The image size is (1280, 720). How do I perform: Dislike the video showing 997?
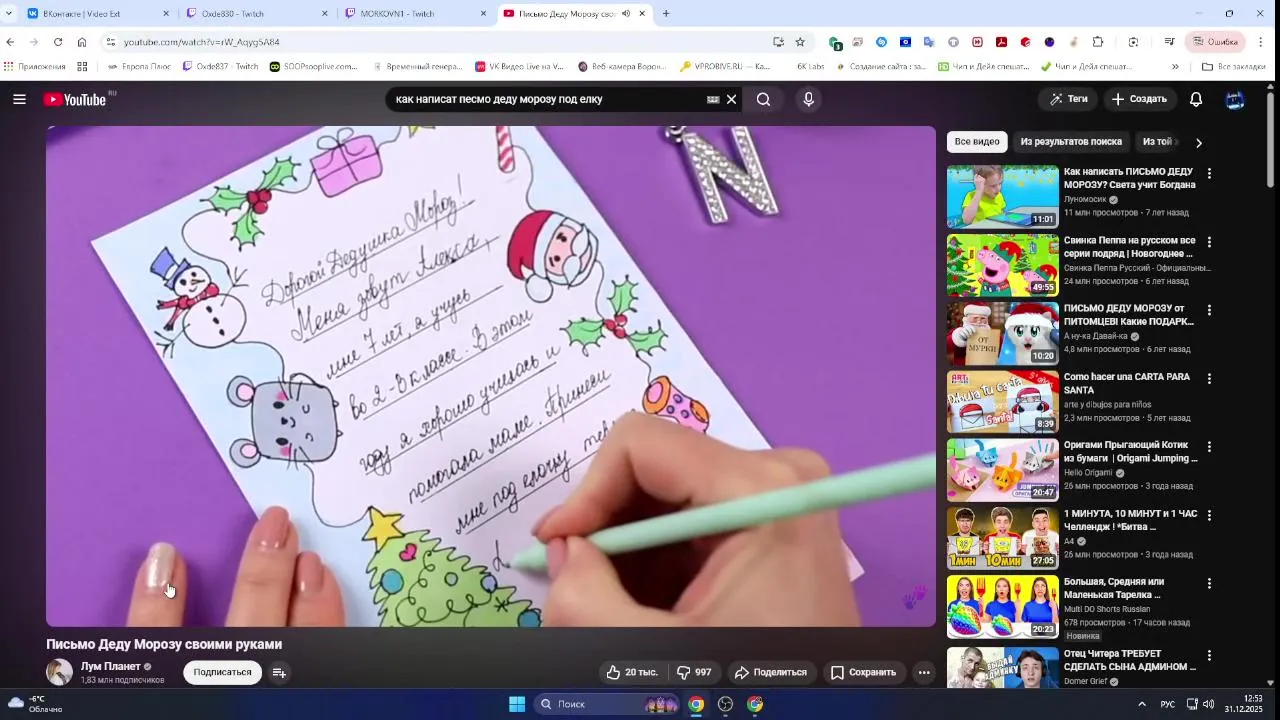coord(694,672)
